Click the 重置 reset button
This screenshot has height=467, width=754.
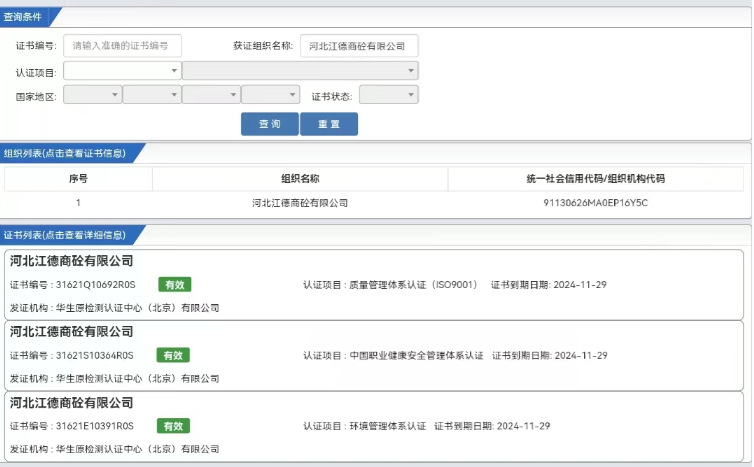point(329,124)
